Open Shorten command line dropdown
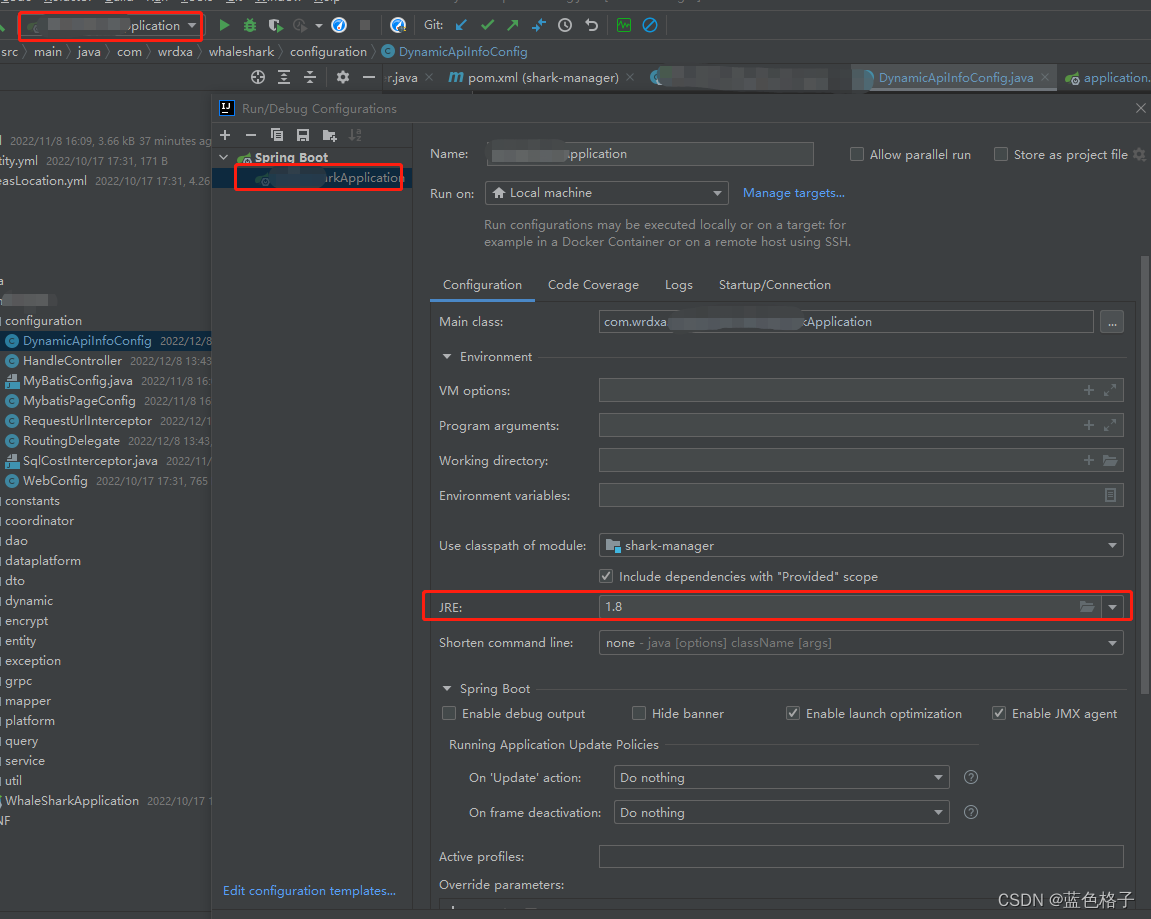1151x919 pixels. tap(861, 643)
